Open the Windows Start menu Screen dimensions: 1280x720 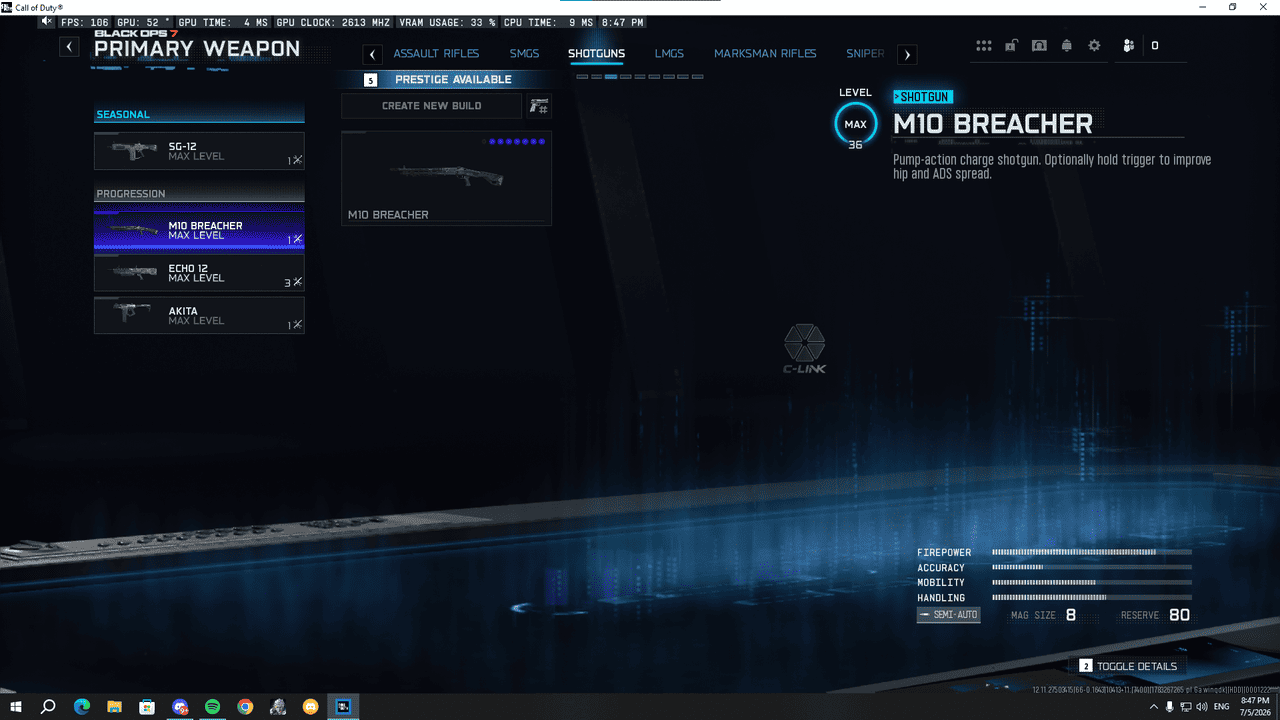16,707
